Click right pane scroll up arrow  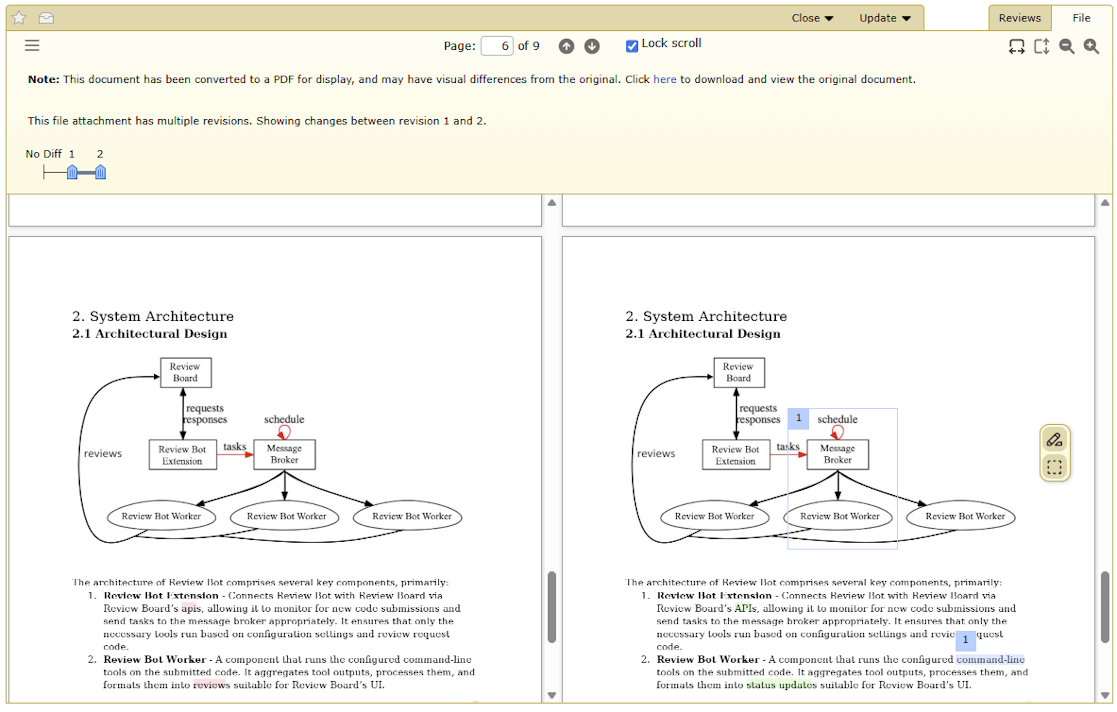coord(1105,203)
